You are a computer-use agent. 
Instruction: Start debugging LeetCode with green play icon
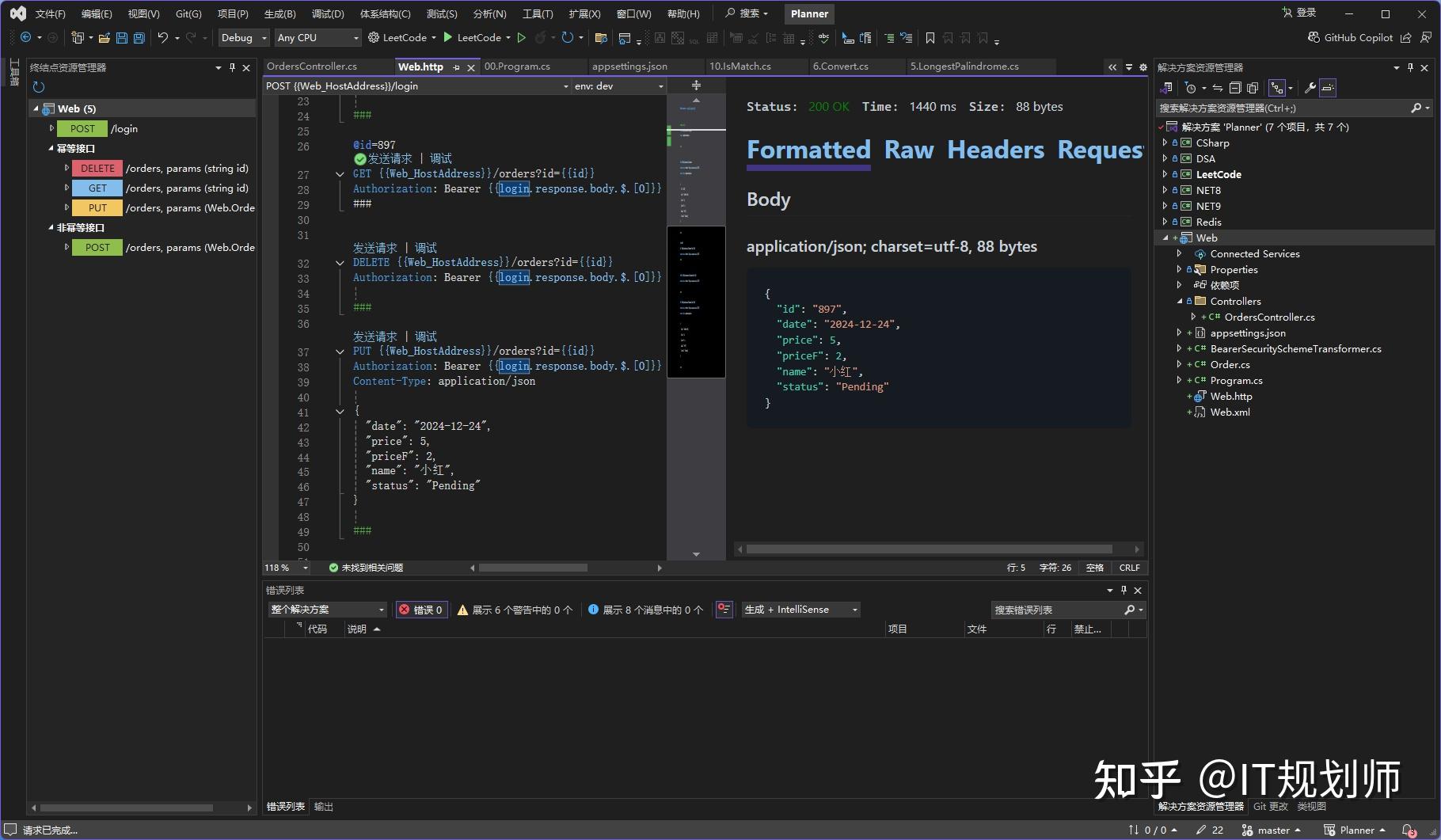click(x=448, y=37)
